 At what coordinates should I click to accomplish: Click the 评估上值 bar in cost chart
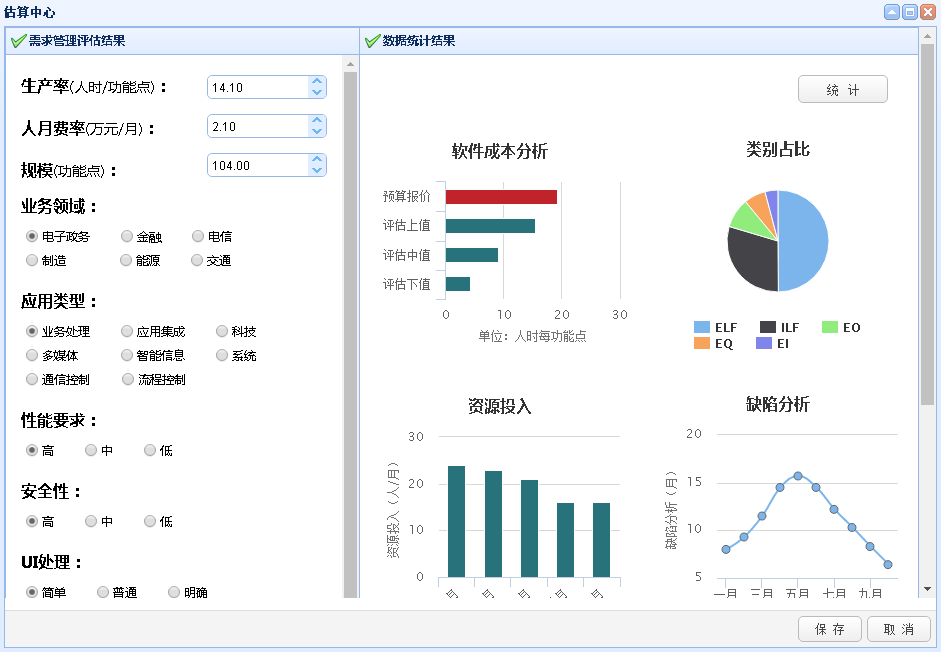490,226
